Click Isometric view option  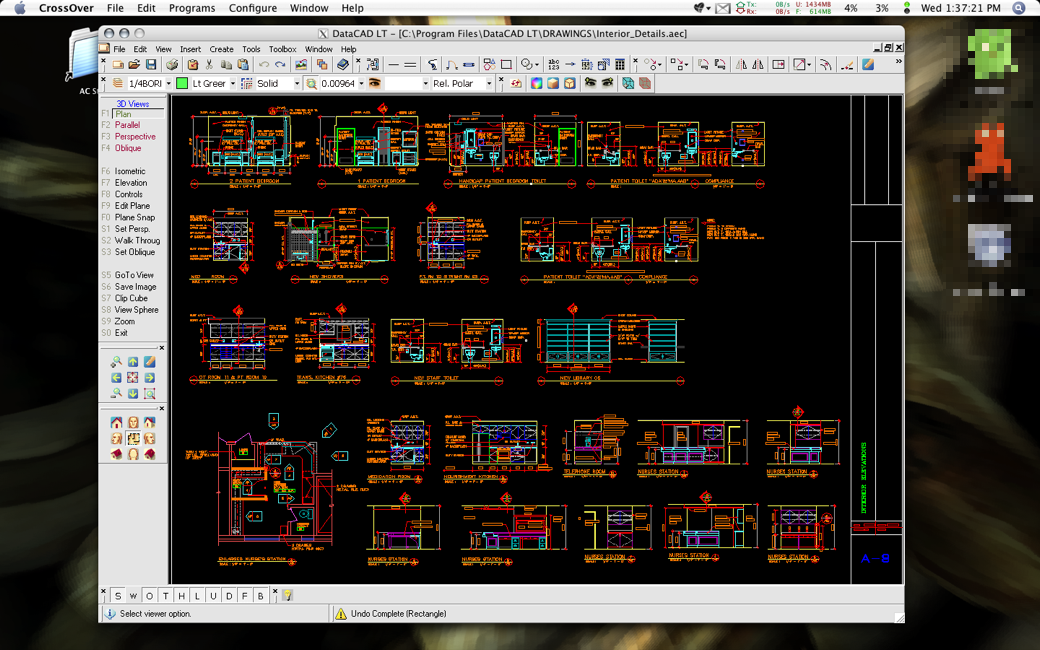tap(130, 172)
